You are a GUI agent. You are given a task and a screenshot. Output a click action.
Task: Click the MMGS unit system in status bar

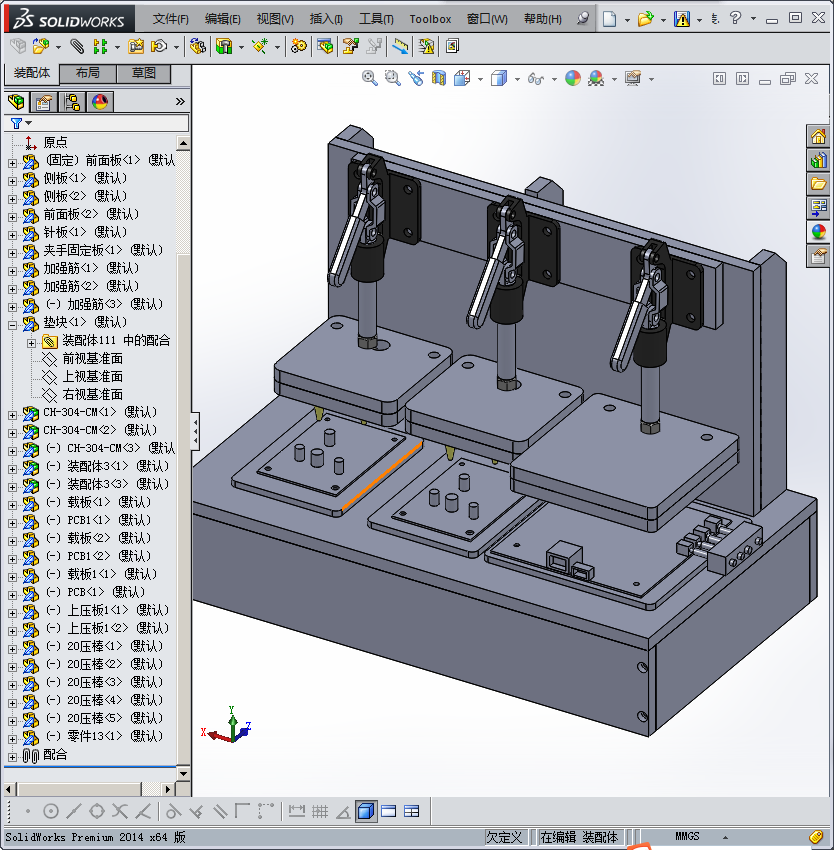point(687,837)
